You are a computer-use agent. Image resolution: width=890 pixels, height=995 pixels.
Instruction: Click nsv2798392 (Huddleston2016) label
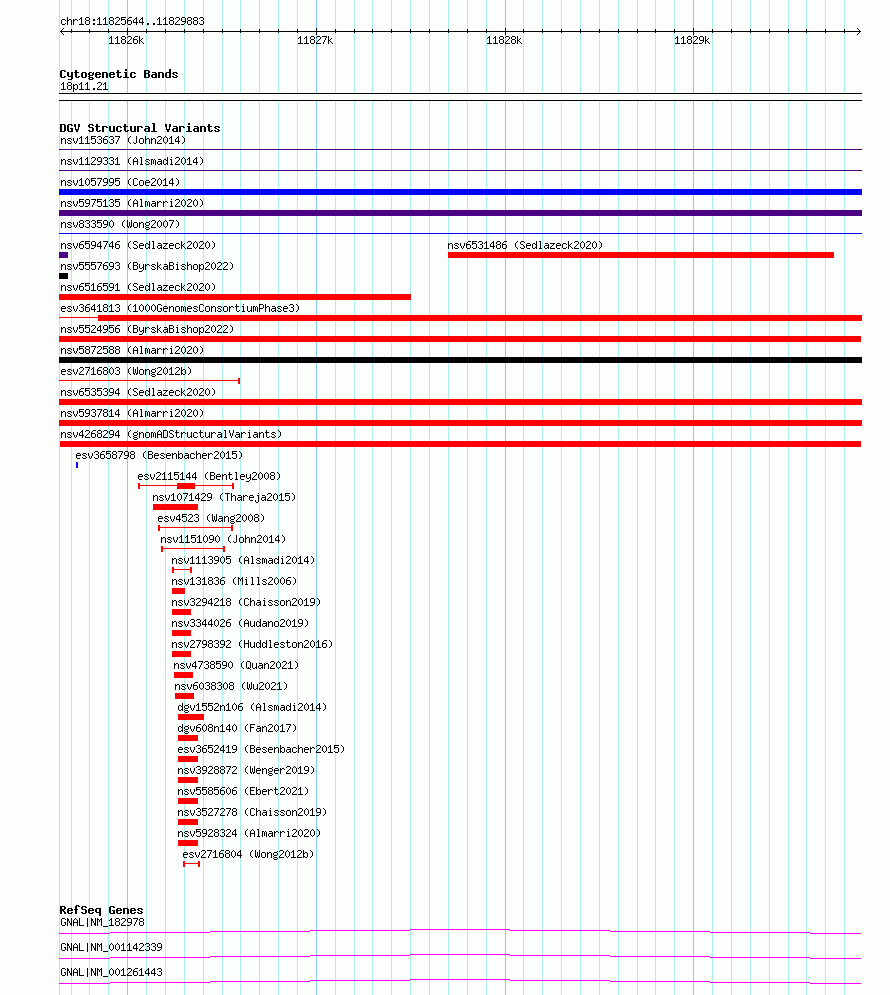tap(252, 644)
